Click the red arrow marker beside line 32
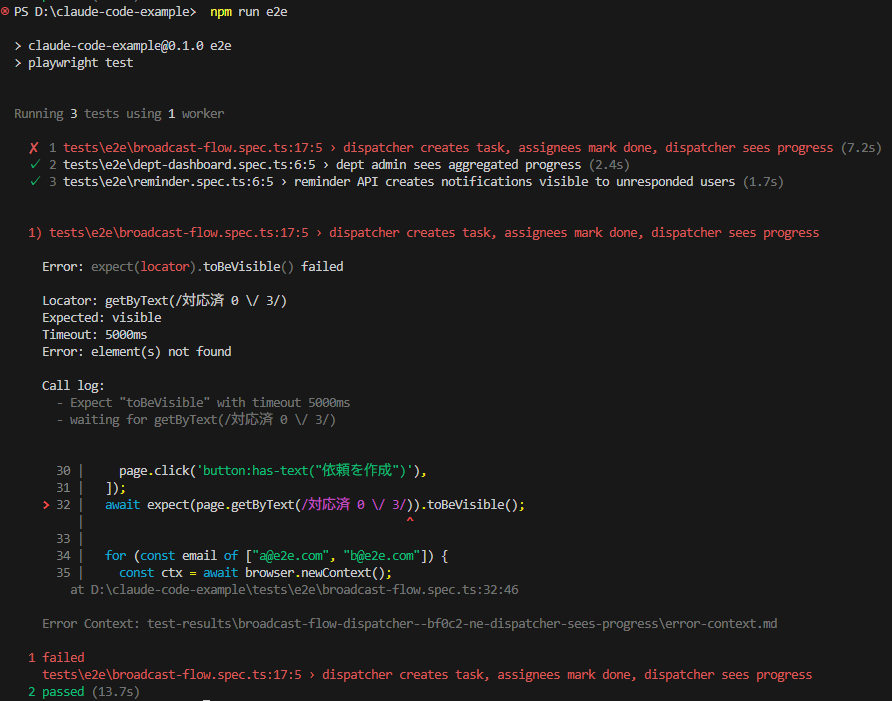 pos(46,505)
